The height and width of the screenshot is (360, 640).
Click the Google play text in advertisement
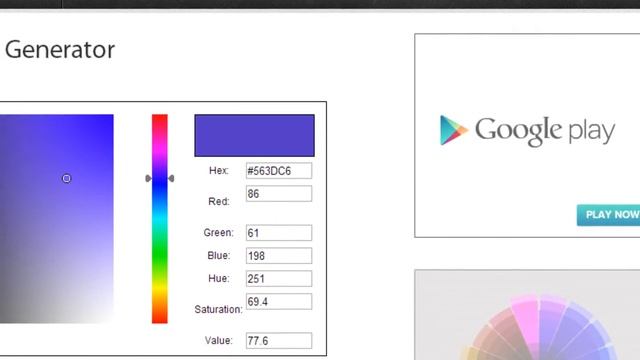coord(545,131)
